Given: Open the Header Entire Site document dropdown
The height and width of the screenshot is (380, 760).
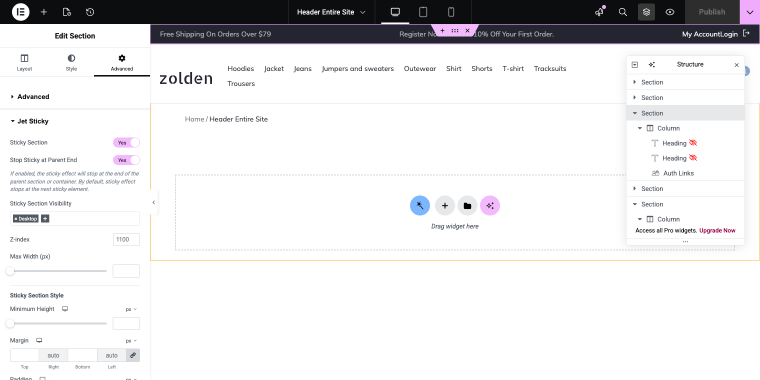Looking at the screenshot, I should (331, 12).
